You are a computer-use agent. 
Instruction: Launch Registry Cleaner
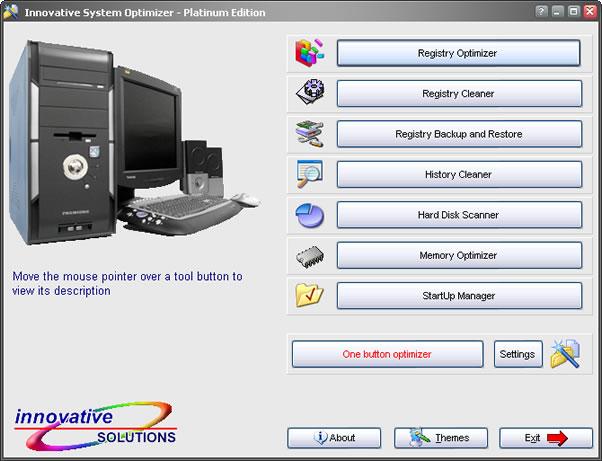(459, 93)
